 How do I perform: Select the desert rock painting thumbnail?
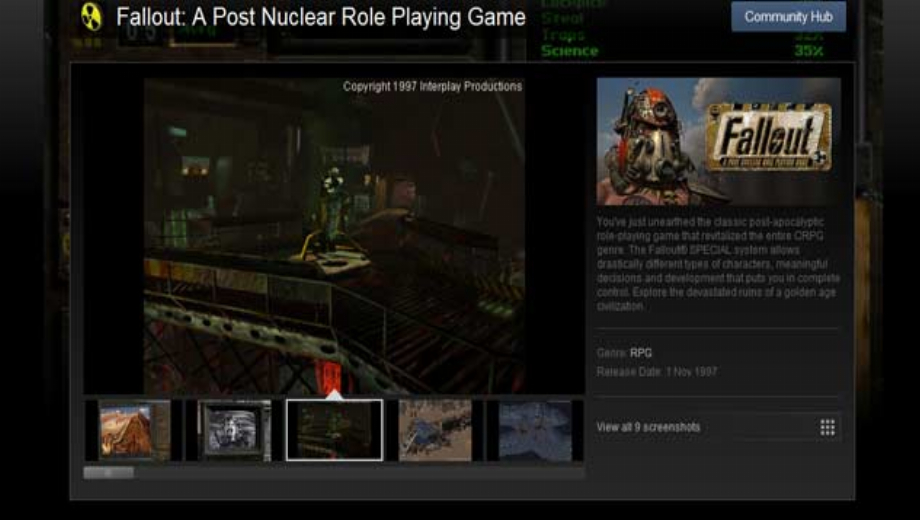pyautogui.click(x=134, y=430)
